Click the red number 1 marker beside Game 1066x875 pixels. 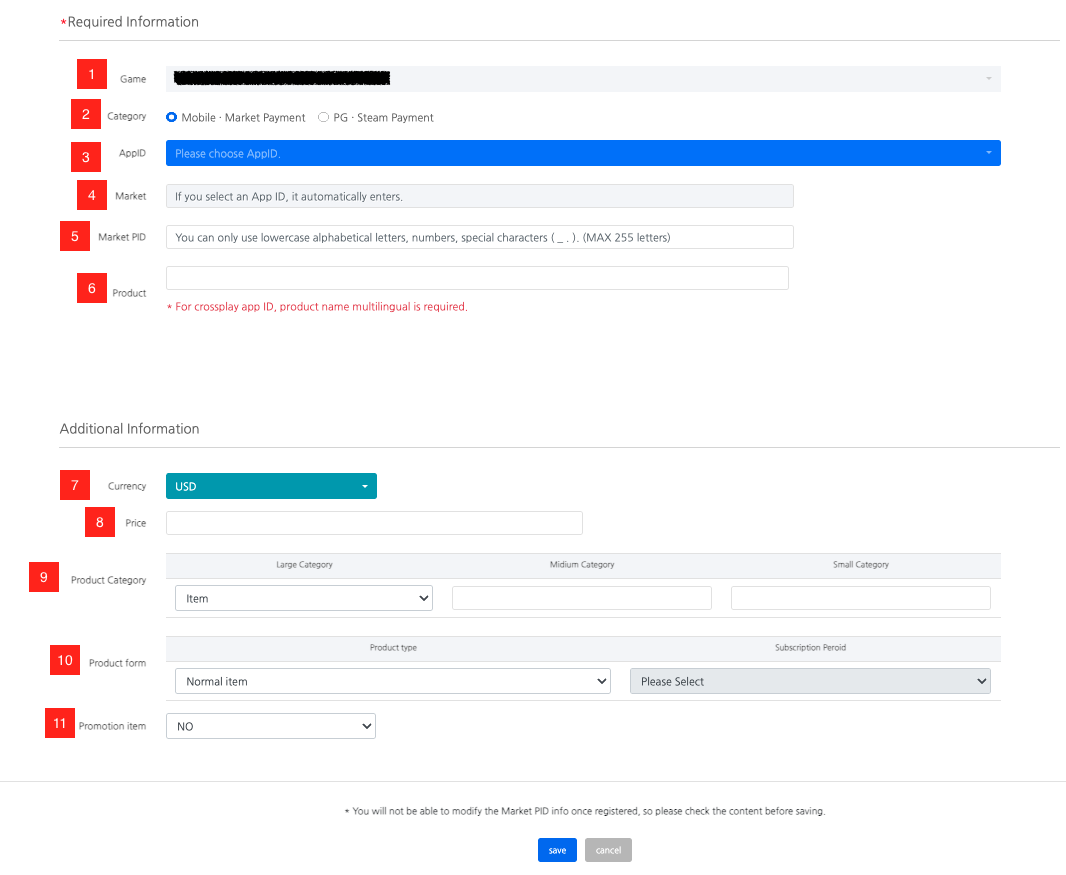[92, 75]
